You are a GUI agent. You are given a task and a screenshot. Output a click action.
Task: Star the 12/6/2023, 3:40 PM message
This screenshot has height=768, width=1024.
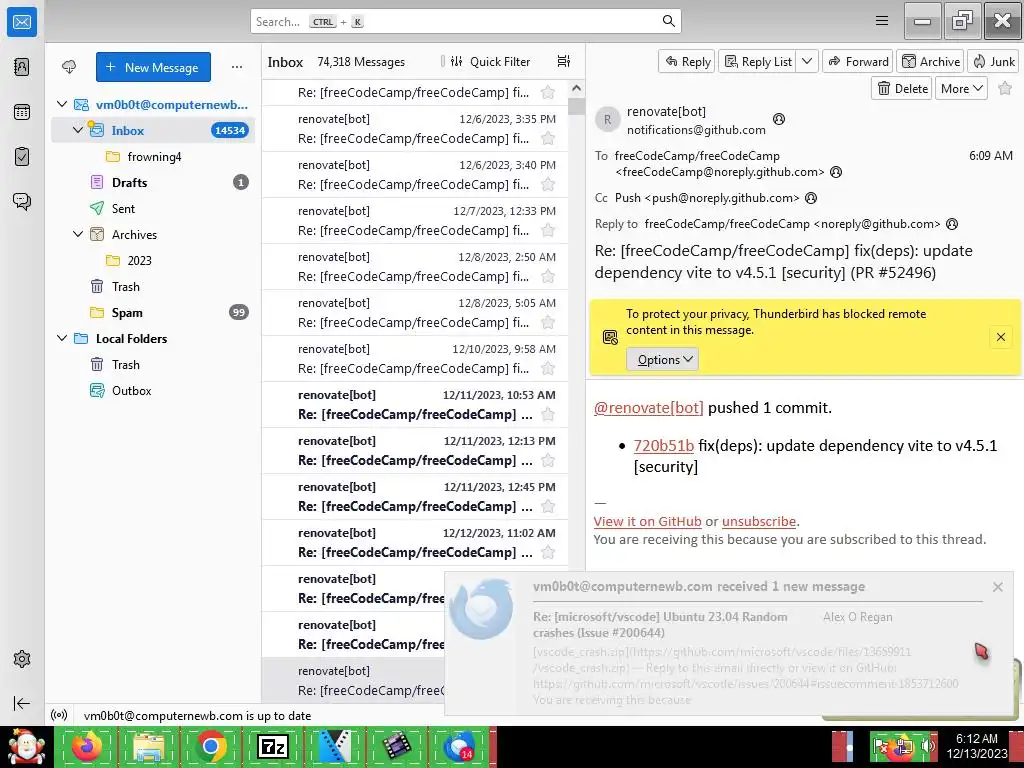pos(548,185)
